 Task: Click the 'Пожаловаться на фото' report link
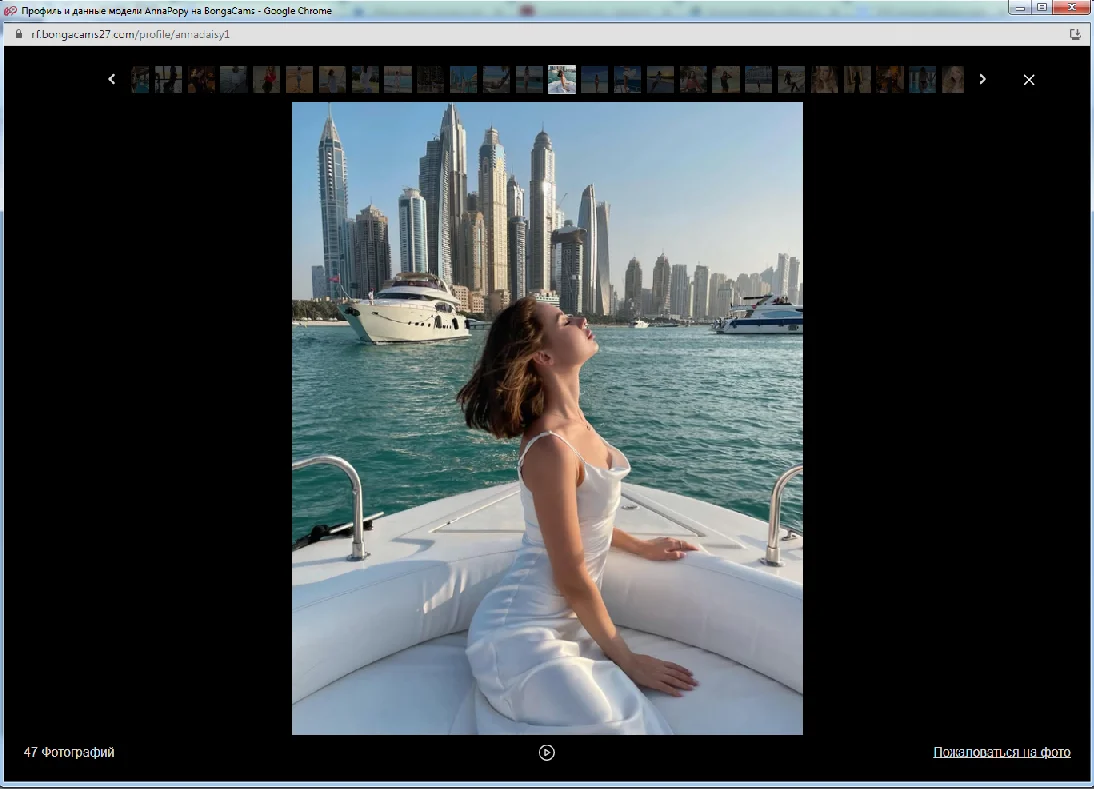tap(1001, 752)
